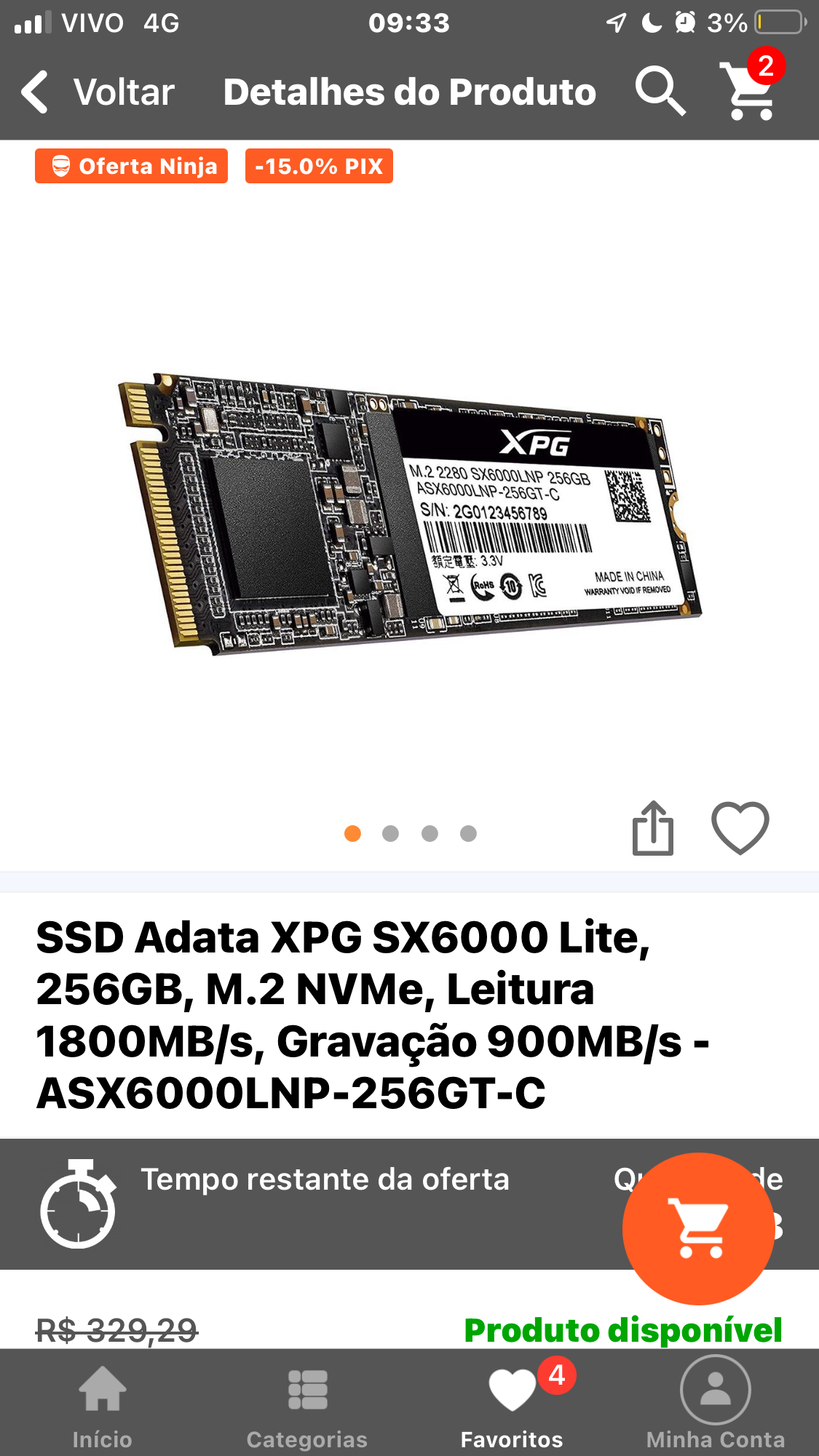
Task: Select second image carousel dot
Action: click(391, 833)
